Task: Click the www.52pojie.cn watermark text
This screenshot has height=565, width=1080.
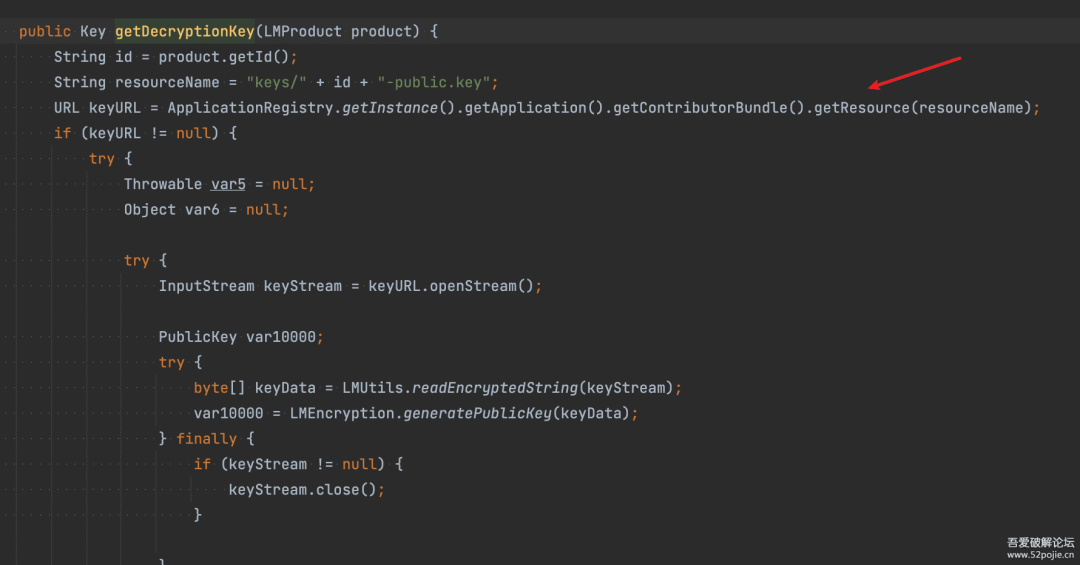Action: click(x=1040, y=555)
